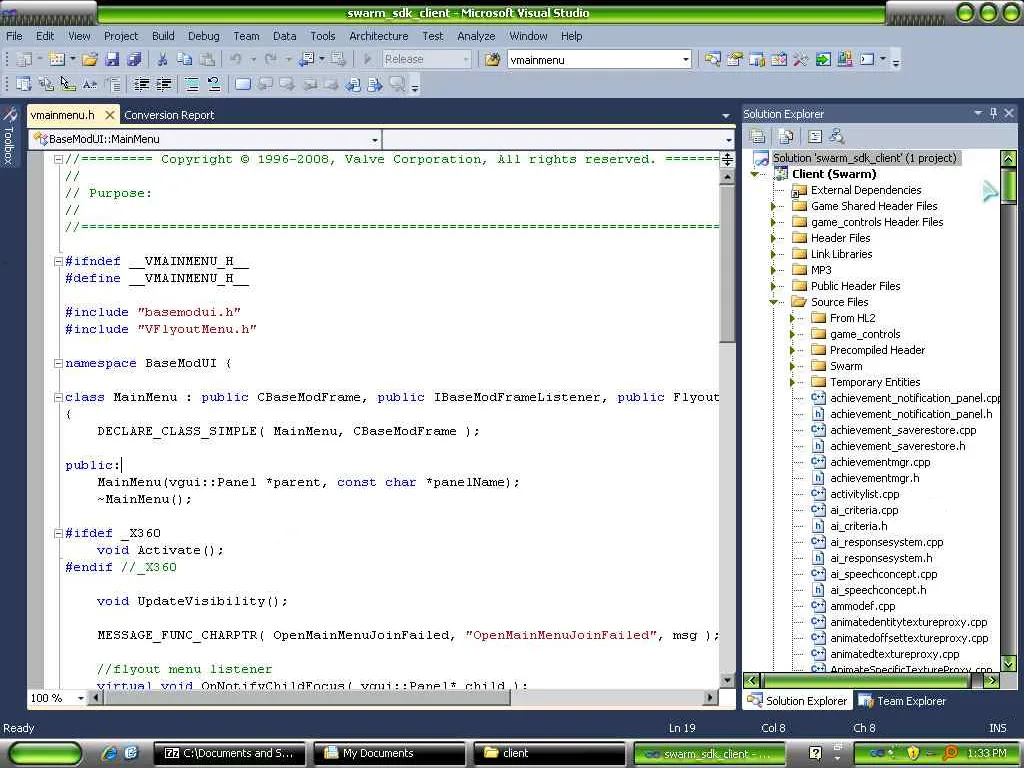The image size is (1024, 768).
Task: Click the Copy icon in the toolbar
Action: [185, 59]
